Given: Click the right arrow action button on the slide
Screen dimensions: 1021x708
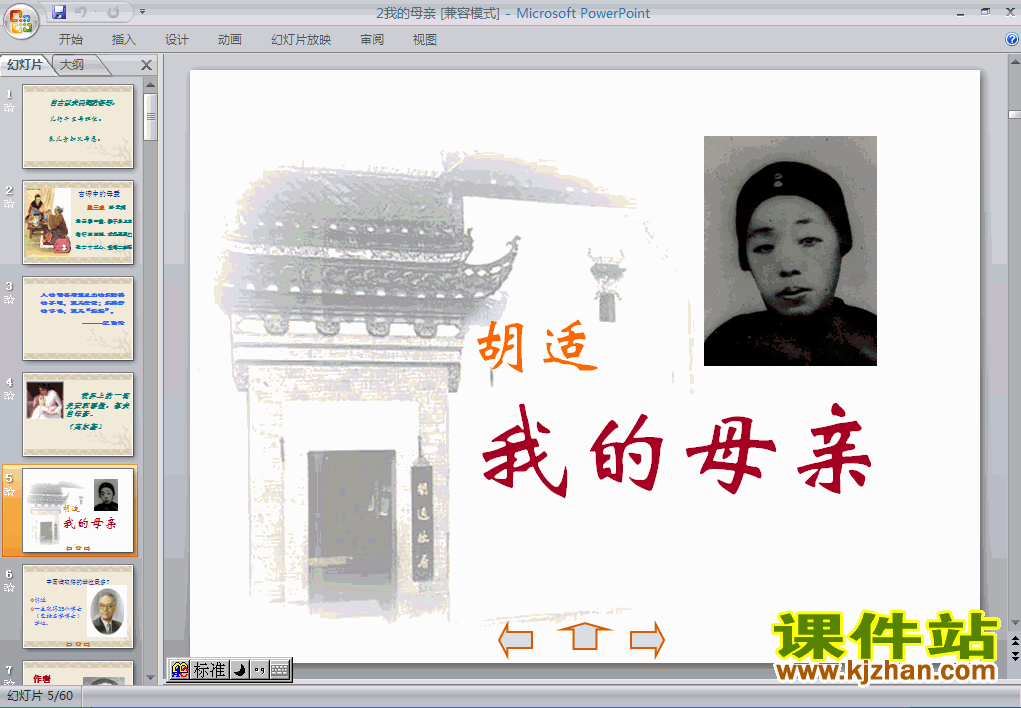Looking at the screenshot, I should click(x=647, y=640).
